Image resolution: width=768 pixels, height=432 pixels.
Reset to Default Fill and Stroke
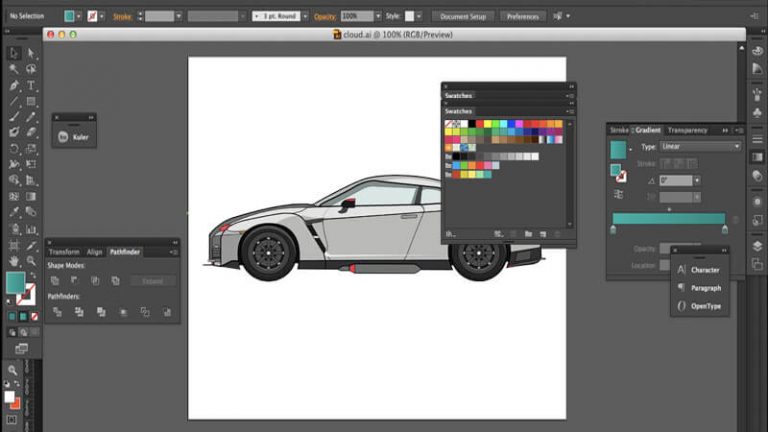pyautogui.click(x=8, y=301)
